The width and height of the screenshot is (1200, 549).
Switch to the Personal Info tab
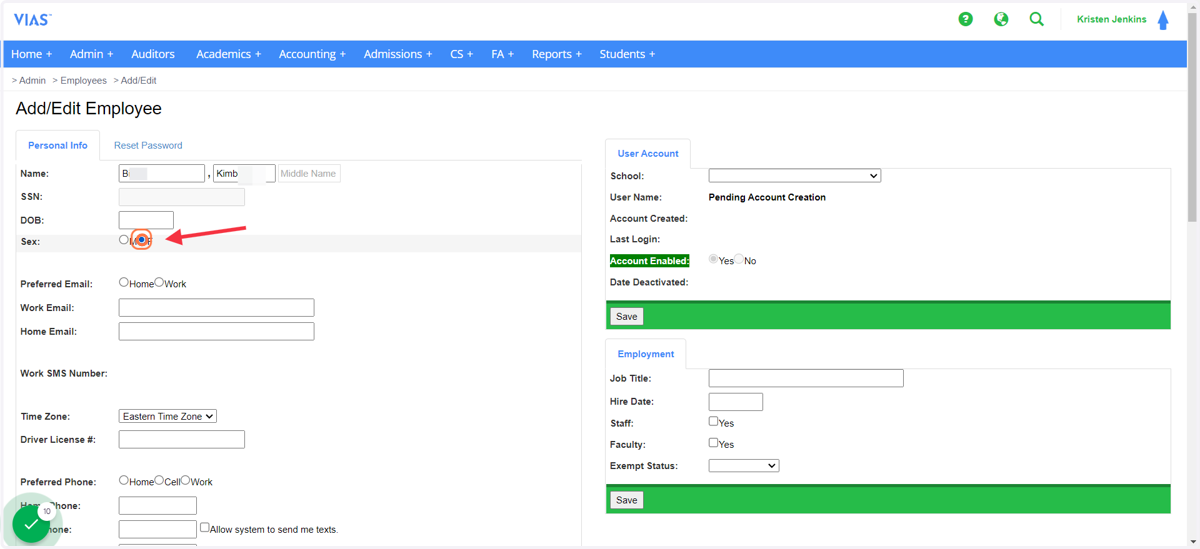(x=58, y=145)
